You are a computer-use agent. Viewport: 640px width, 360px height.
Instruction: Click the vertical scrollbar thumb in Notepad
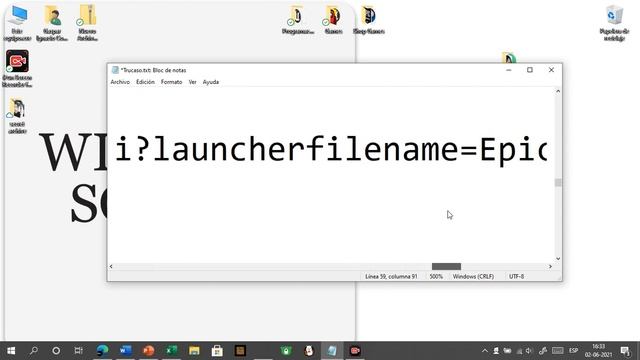point(558,182)
